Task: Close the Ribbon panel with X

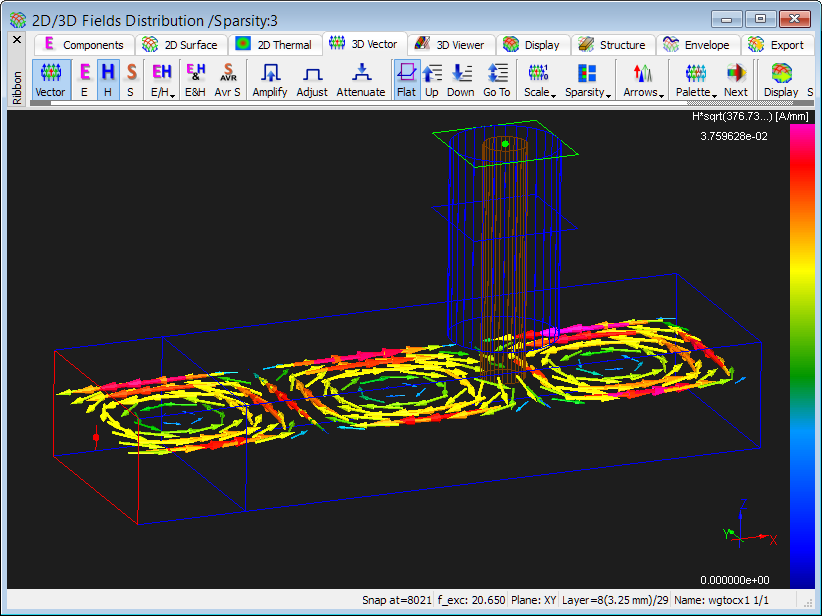Action: pos(16,40)
